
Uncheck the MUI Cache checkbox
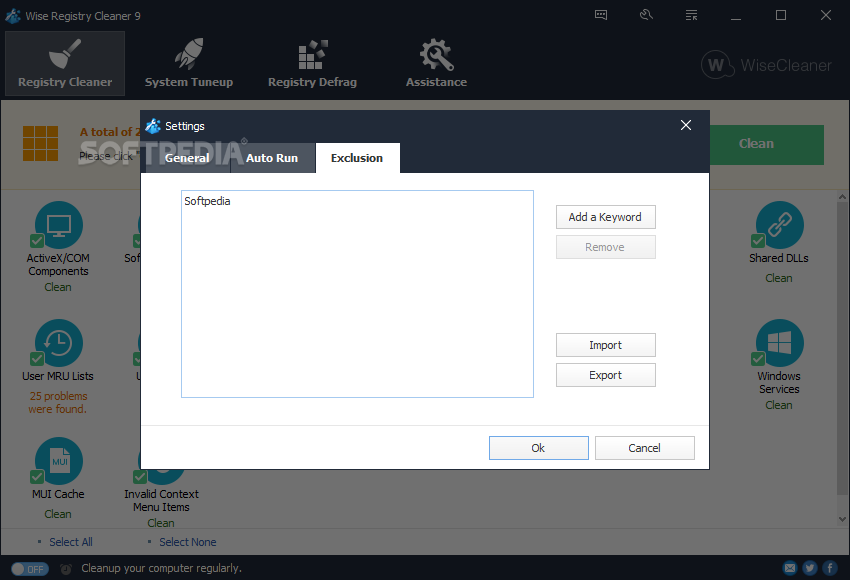tap(37, 476)
